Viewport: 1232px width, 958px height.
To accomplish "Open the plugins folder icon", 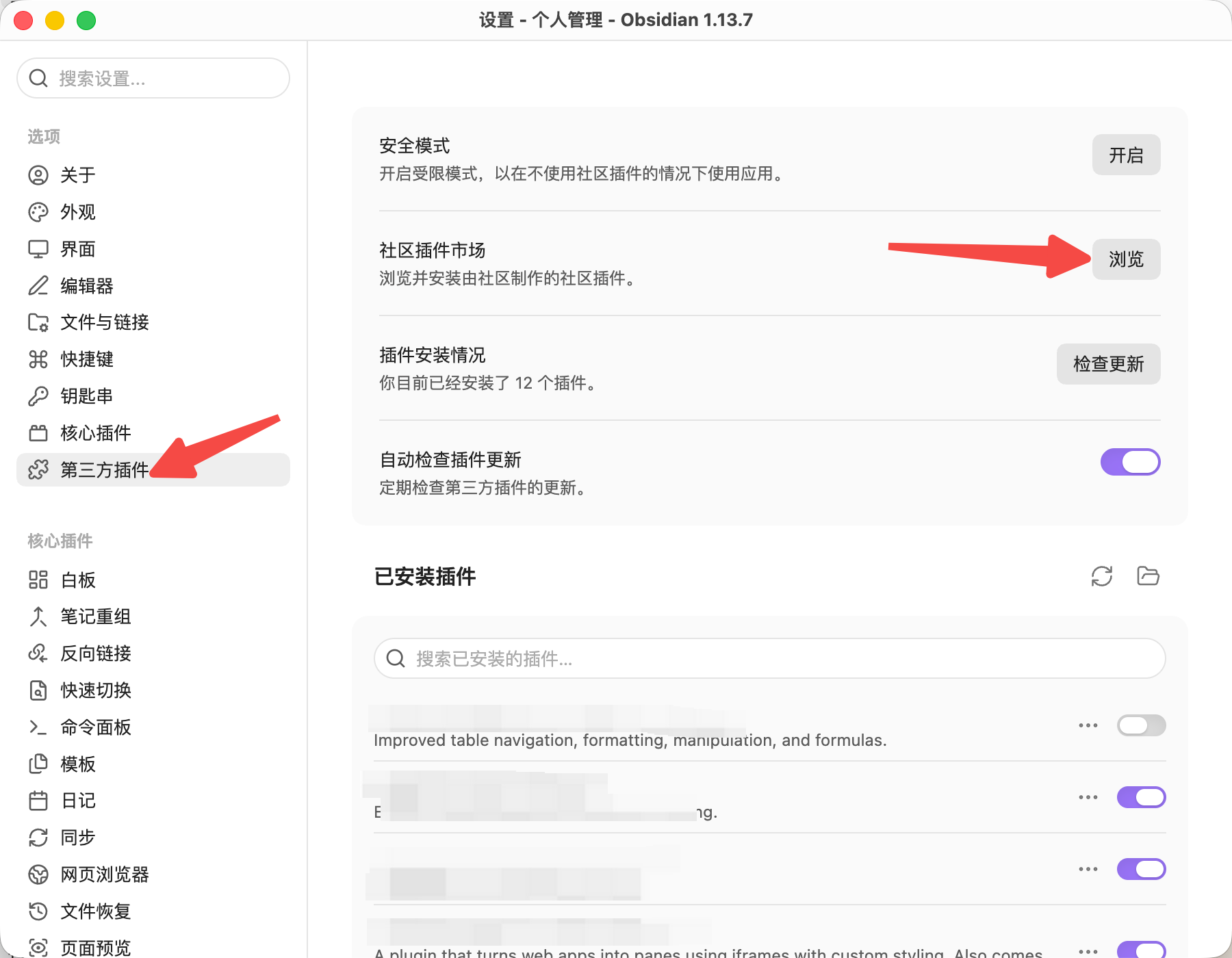I will click(x=1148, y=576).
